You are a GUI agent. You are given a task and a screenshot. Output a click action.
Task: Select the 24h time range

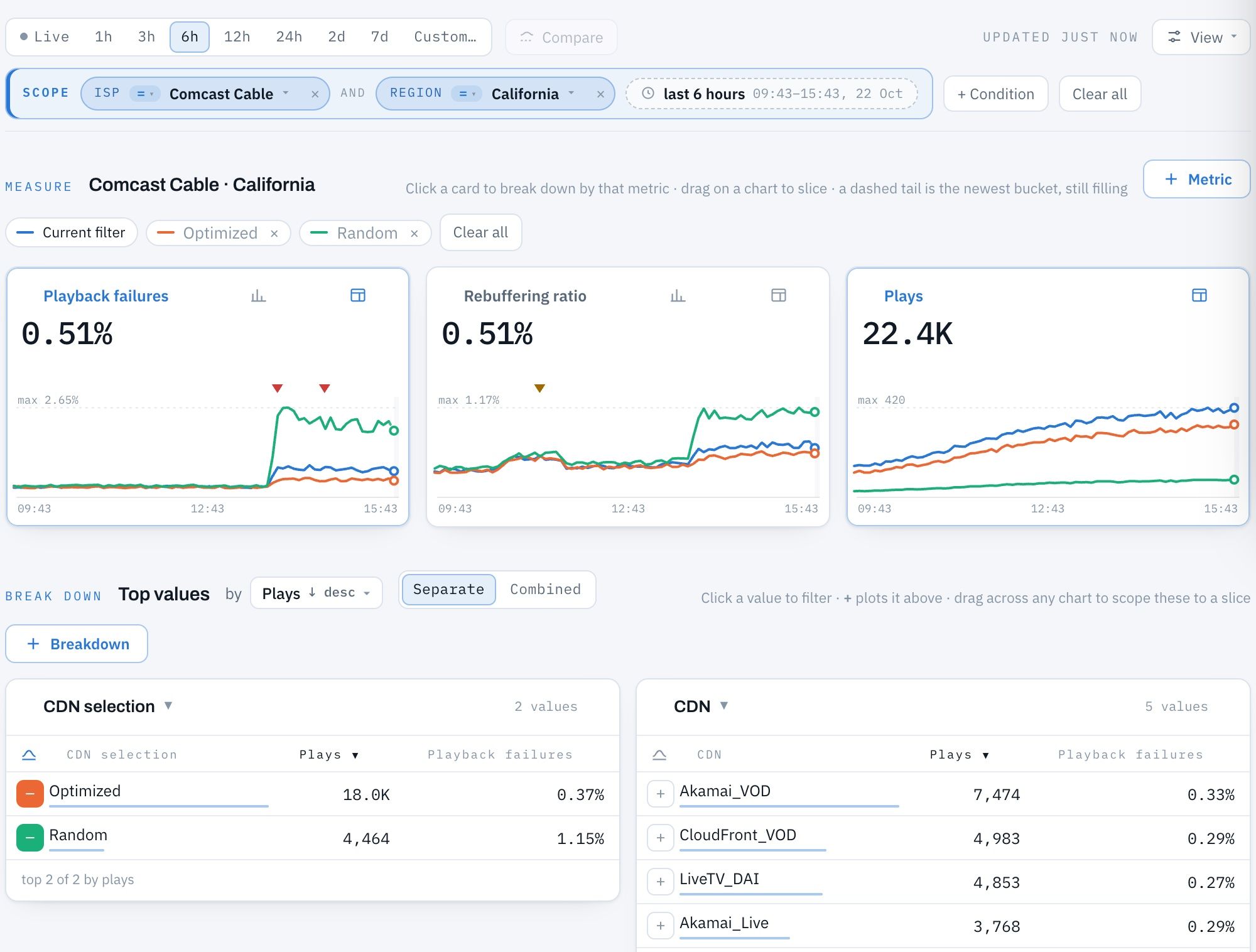point(289,37)
